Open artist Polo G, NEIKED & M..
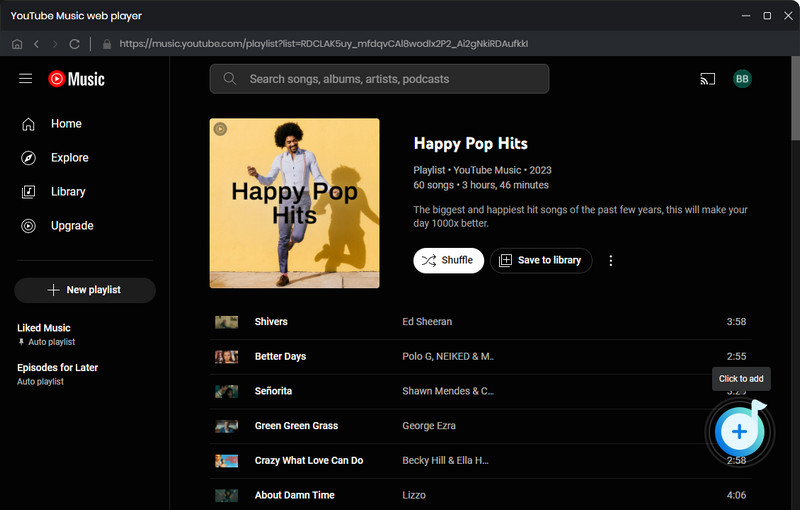 coord(447,356)
